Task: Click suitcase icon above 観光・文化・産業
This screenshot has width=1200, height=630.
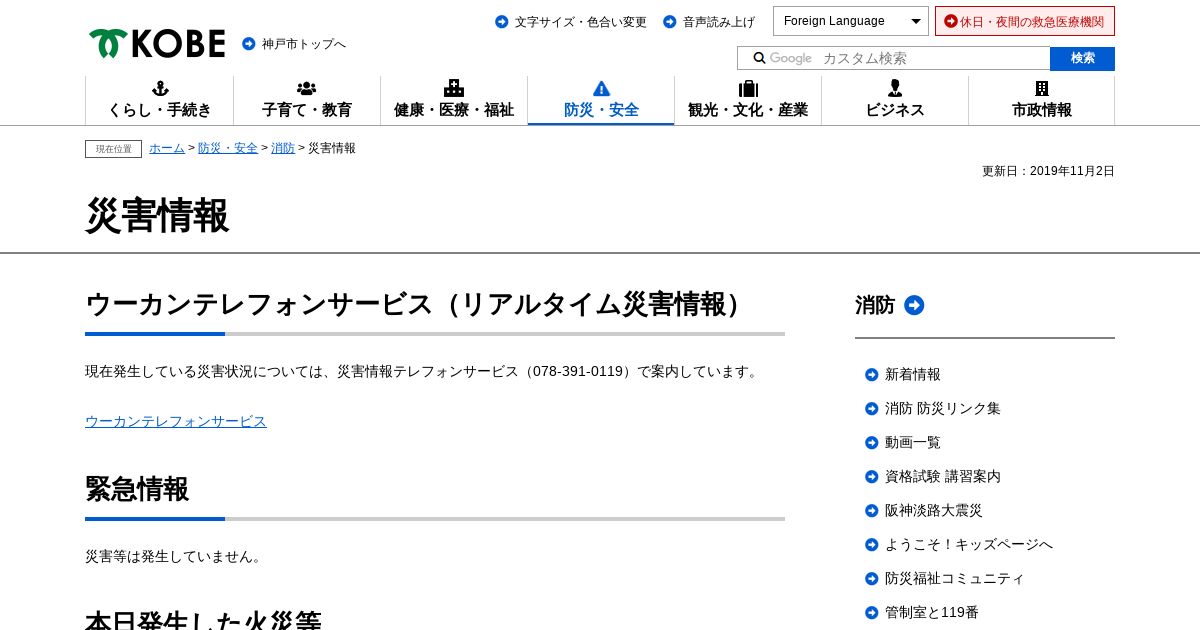Action: click(748, 88)
